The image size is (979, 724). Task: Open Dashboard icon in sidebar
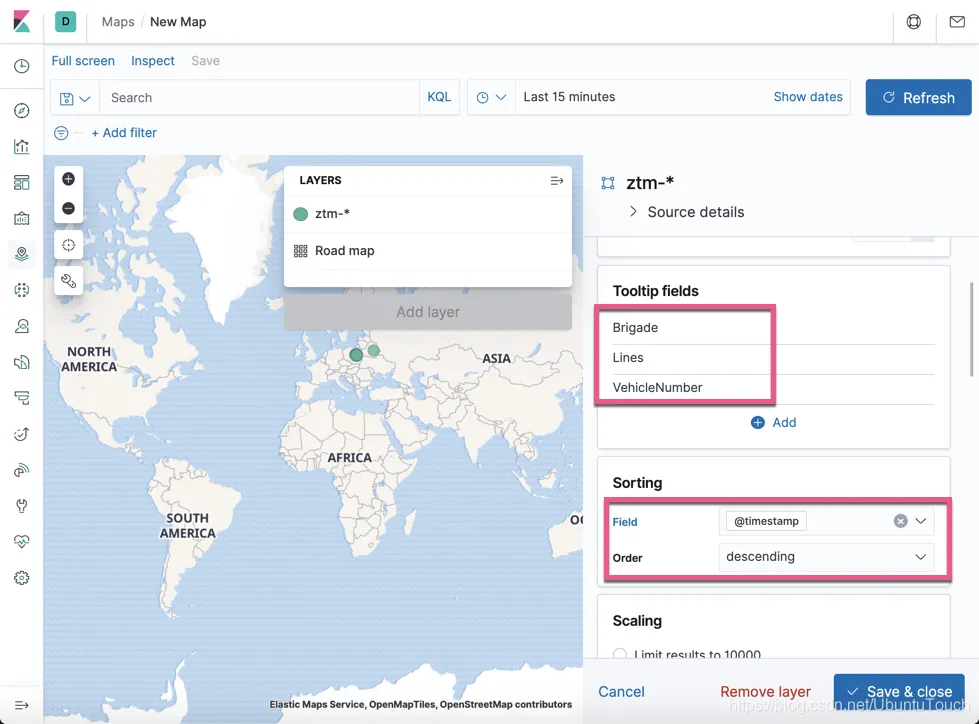pyautogui.click(x=22, y=182)
